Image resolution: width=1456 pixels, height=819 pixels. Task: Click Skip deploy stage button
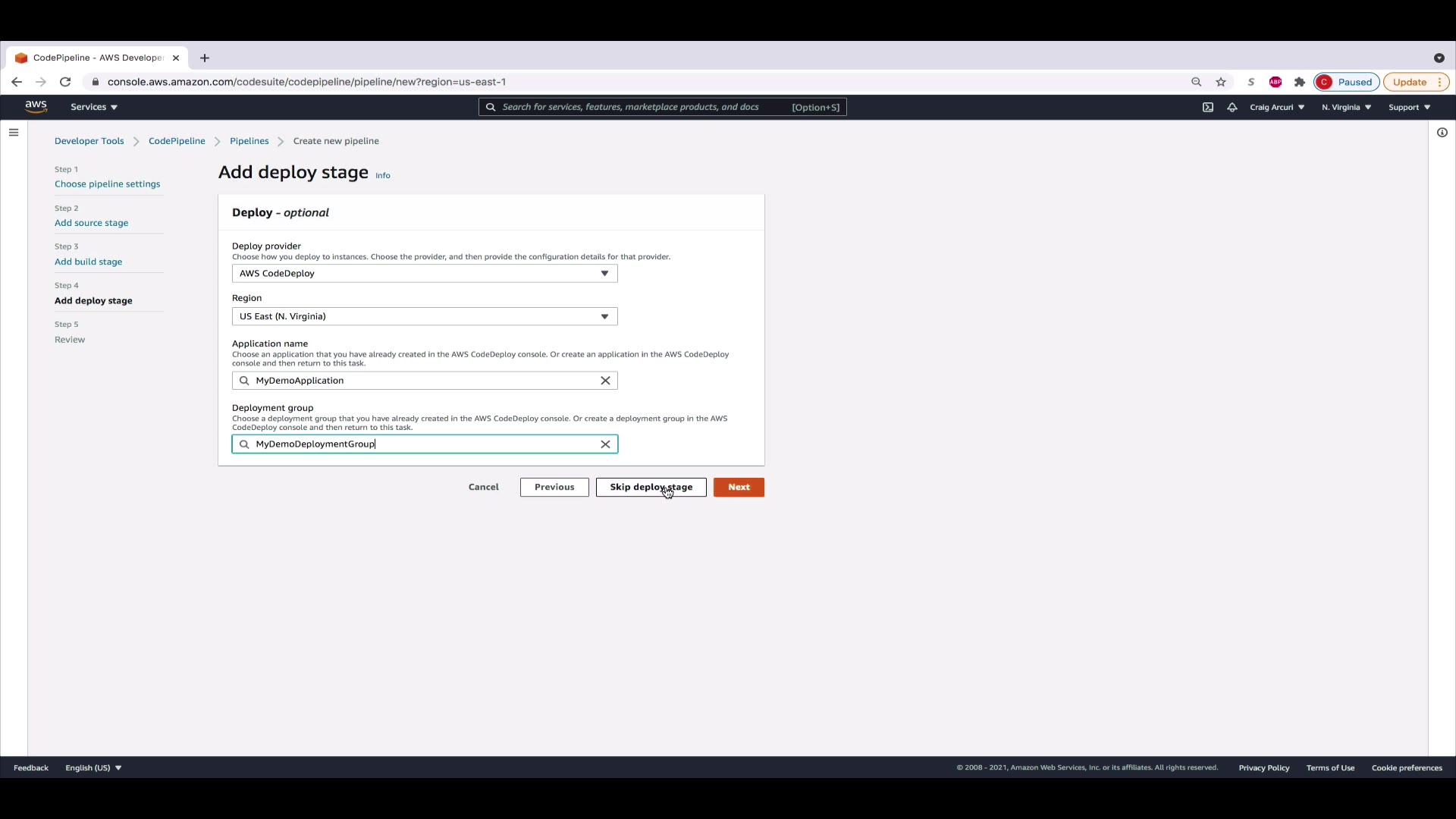pyautogui.click(x=651, y=488)
